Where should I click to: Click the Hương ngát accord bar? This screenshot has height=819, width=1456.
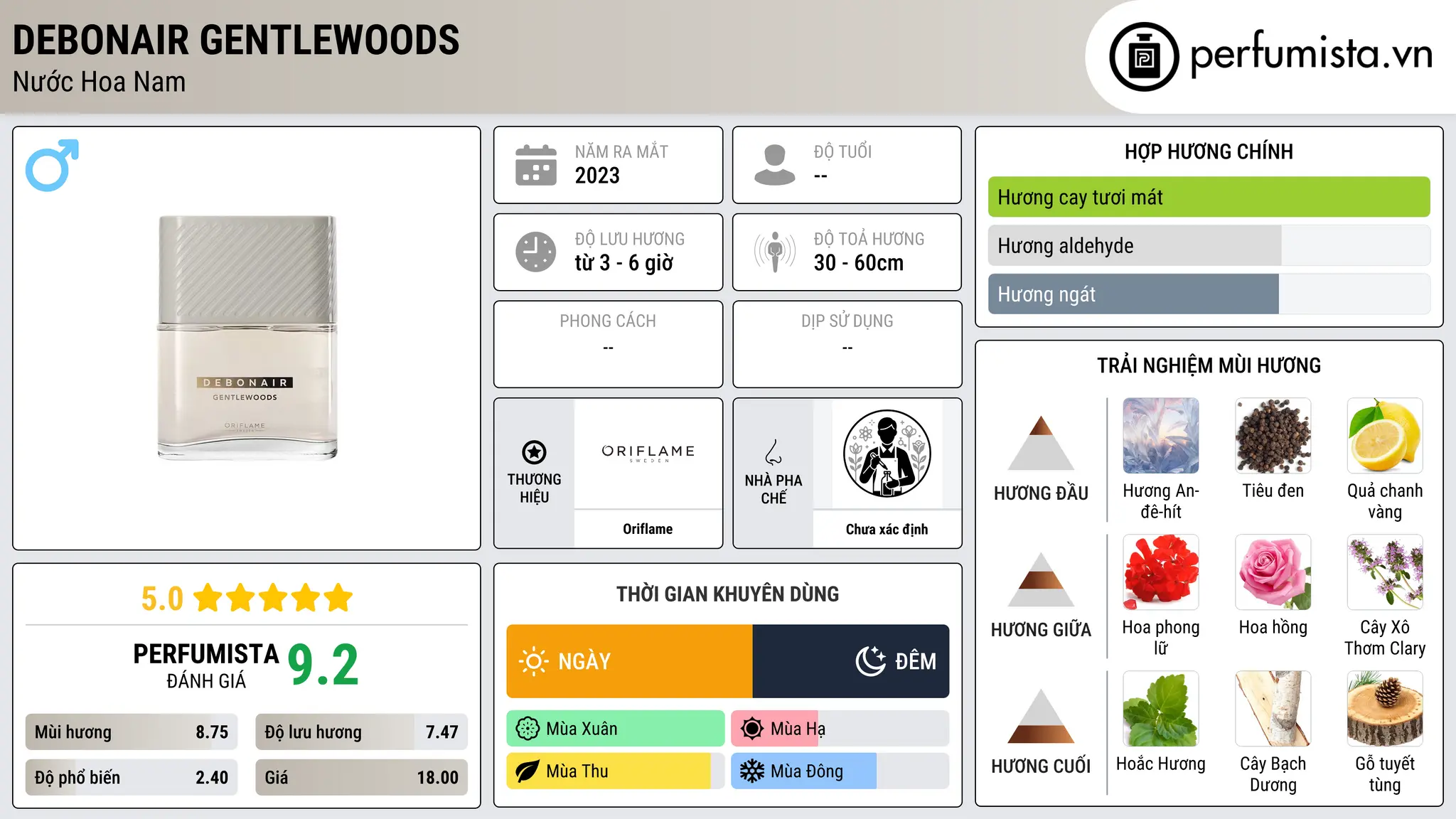point(1209,294)
